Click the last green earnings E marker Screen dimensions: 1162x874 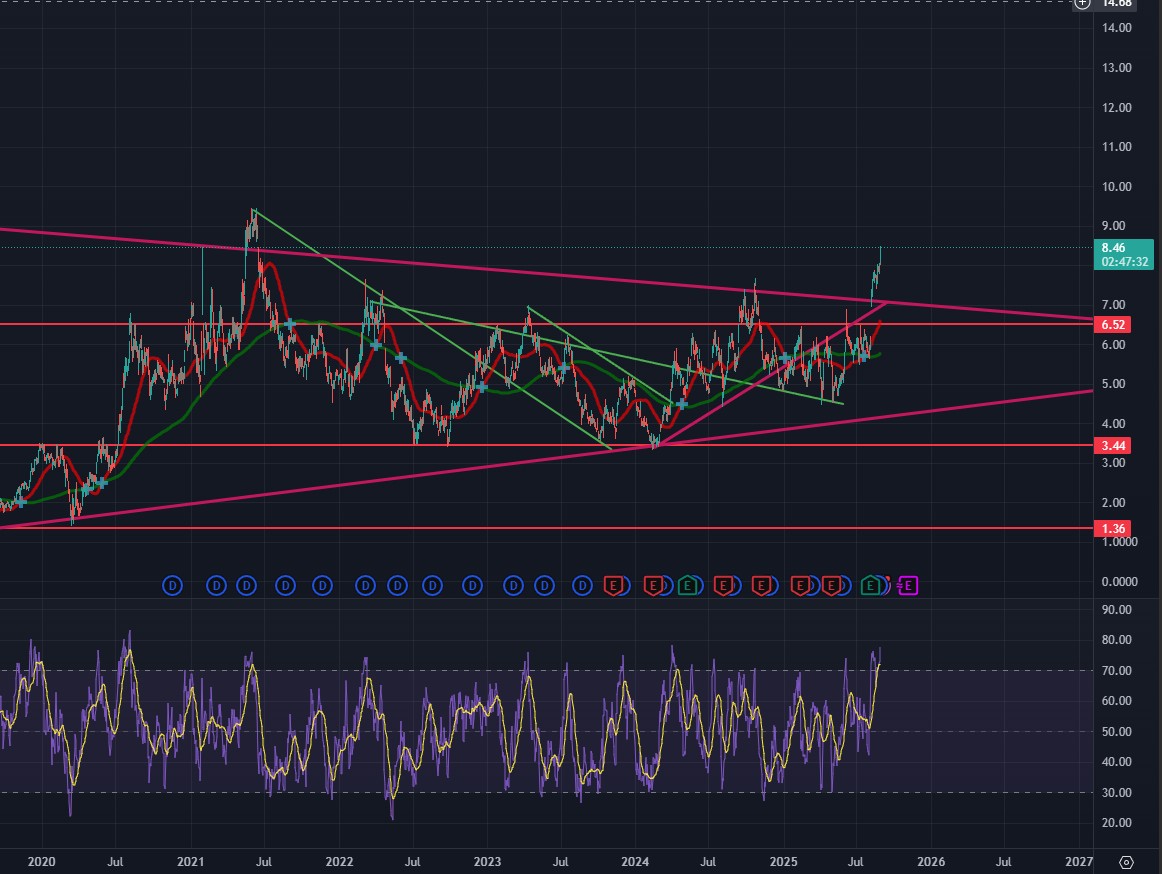pos(871,585)
